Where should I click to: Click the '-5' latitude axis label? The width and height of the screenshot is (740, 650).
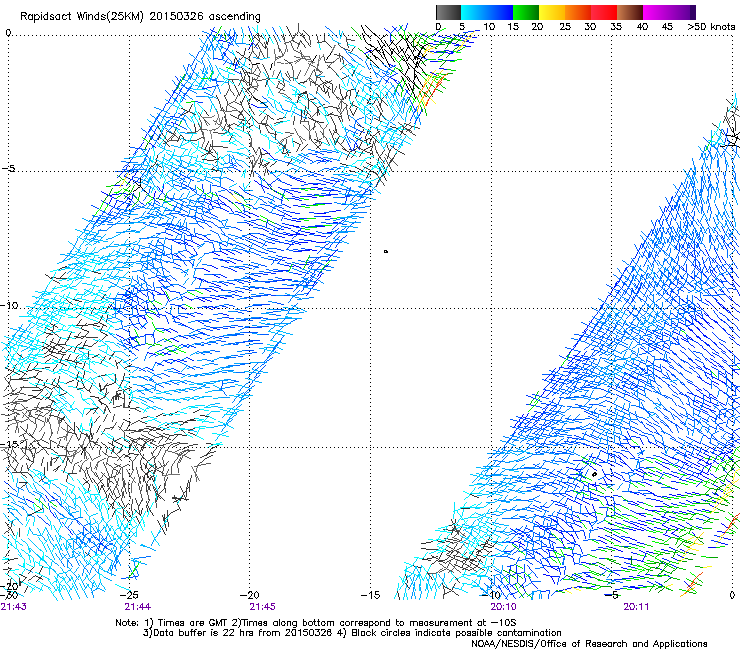coord(8,169)
